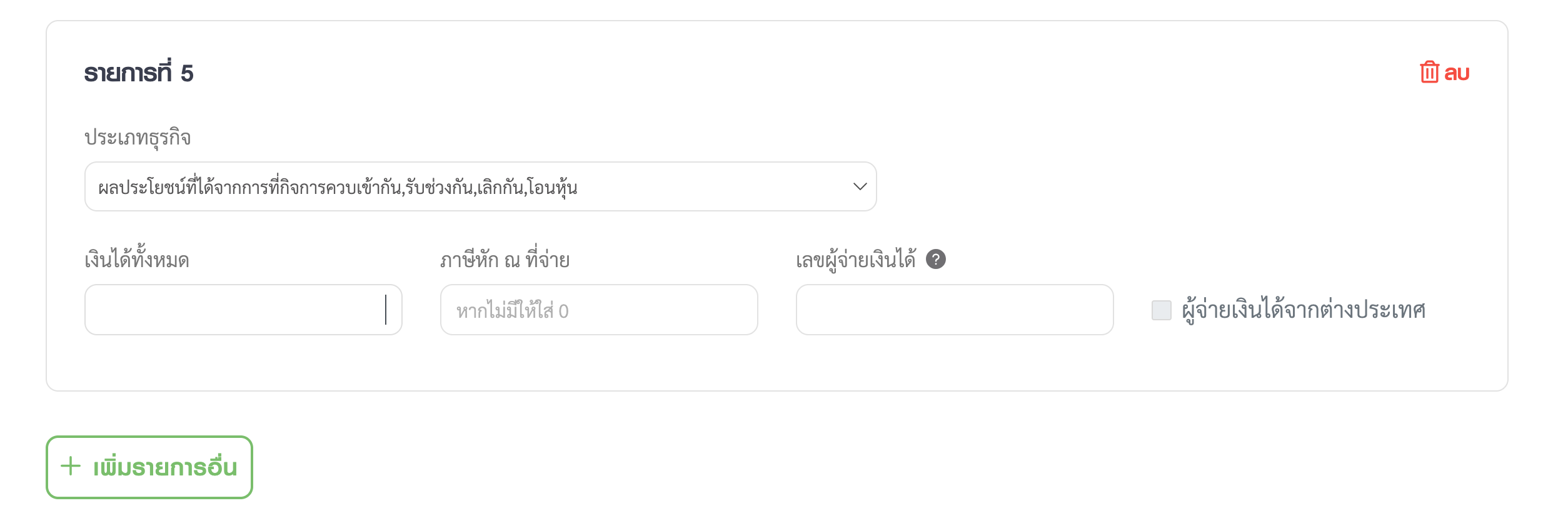Viewport: 1568px width, 528px height.
Task: Click the red trash can icon
Action: (1429, 73)
